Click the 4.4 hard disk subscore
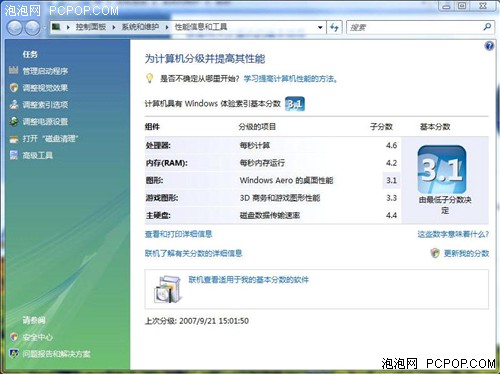Viewport: 500px width, 374px height. coord(391,215)
